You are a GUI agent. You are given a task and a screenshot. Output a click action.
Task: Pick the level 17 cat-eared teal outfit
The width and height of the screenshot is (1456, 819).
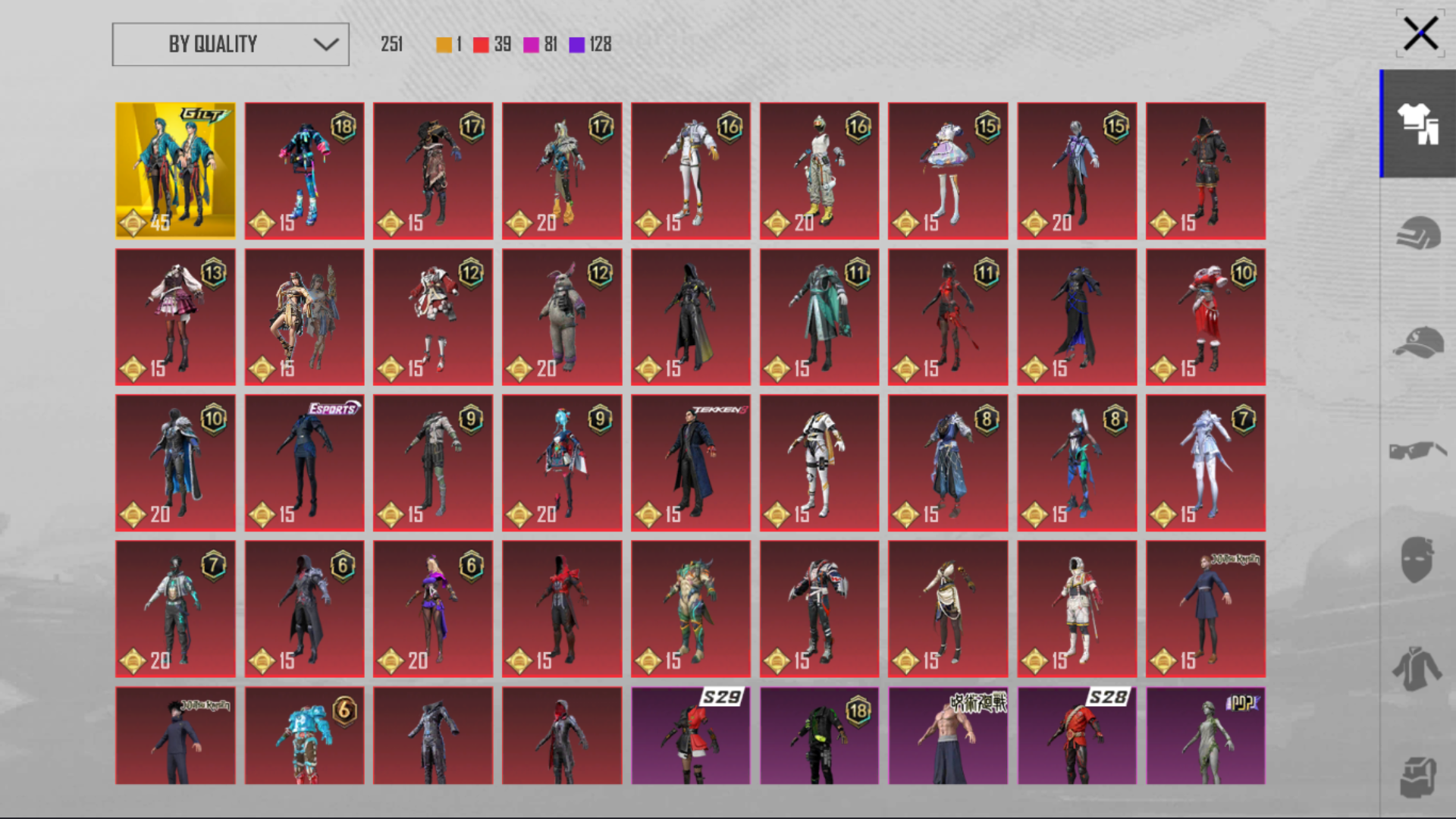[562, 171]
